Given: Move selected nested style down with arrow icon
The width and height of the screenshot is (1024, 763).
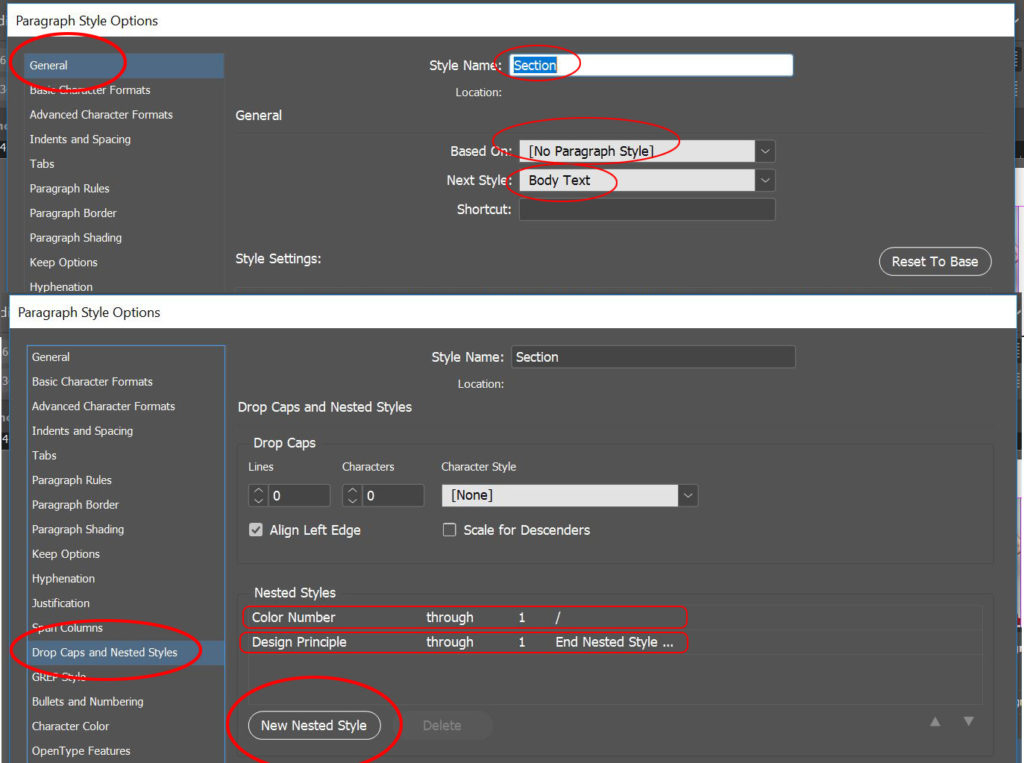Looking at the screenshot, I should point(967,721).
